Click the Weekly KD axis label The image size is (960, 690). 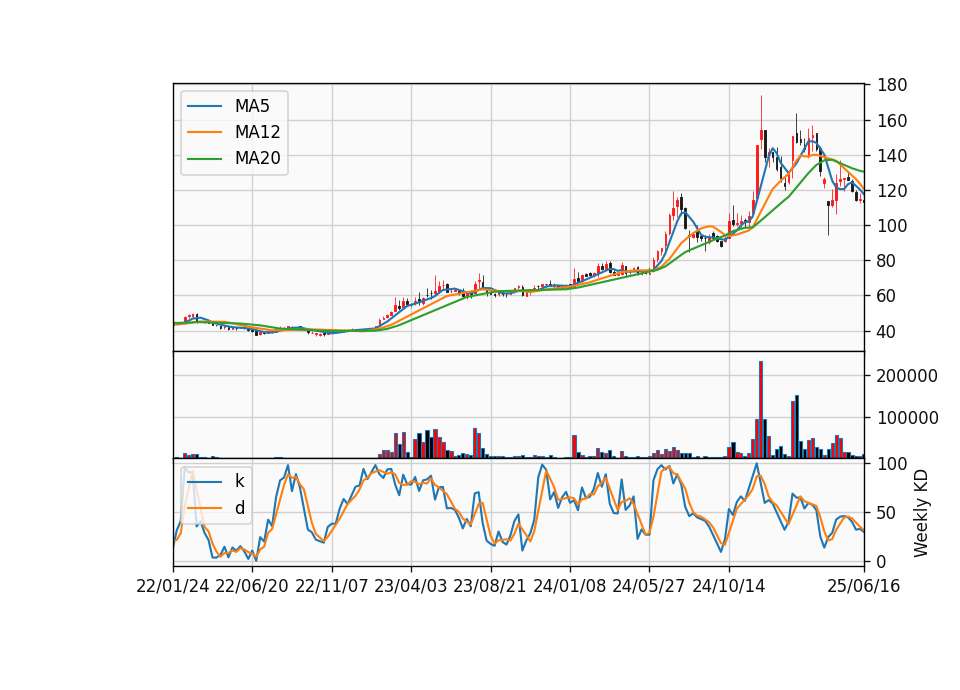[x=920, y=513]
